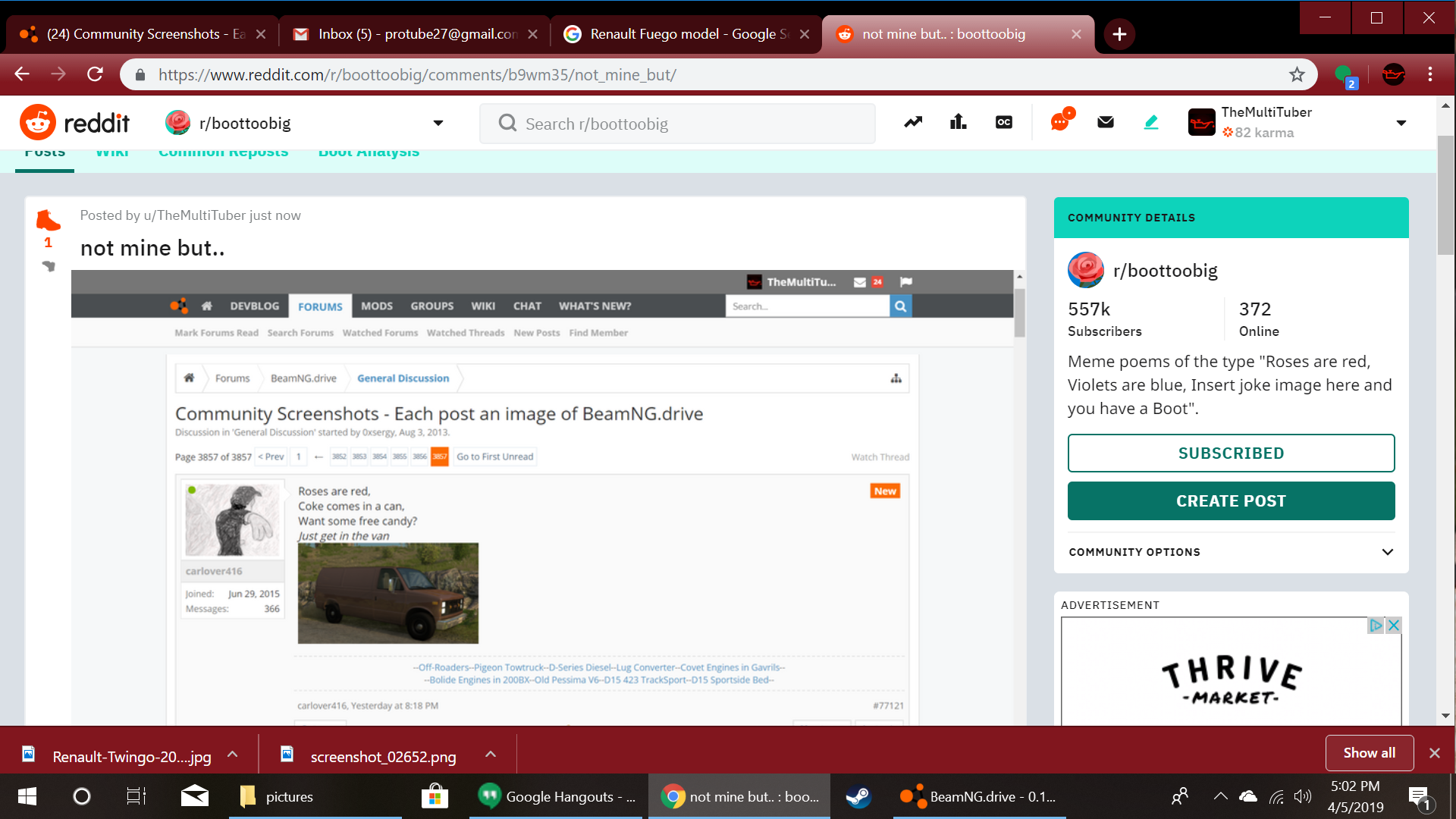Bookmark this page with the star icon
The image size is (1456, 819).
tap(1297, 74)
